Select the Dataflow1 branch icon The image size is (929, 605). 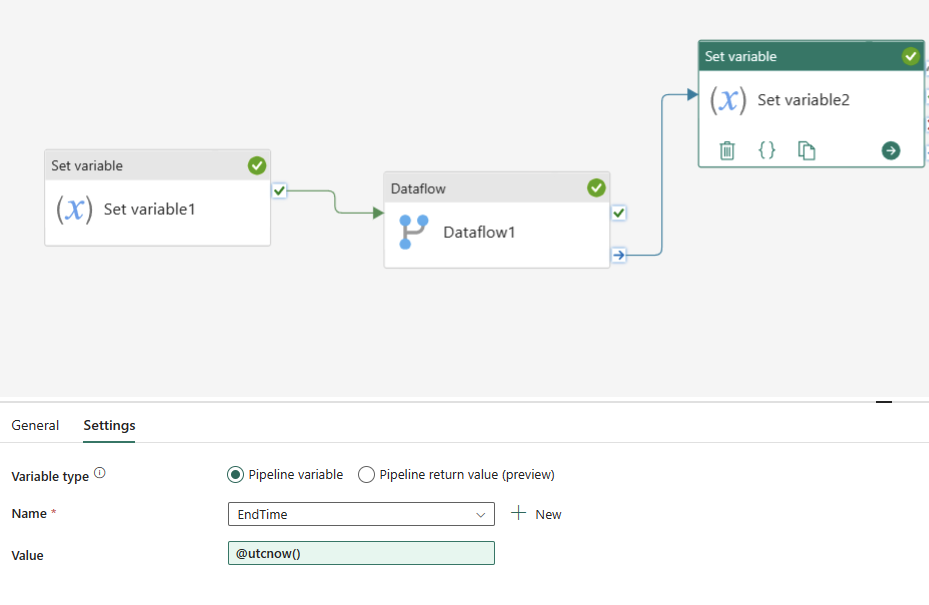413,232
